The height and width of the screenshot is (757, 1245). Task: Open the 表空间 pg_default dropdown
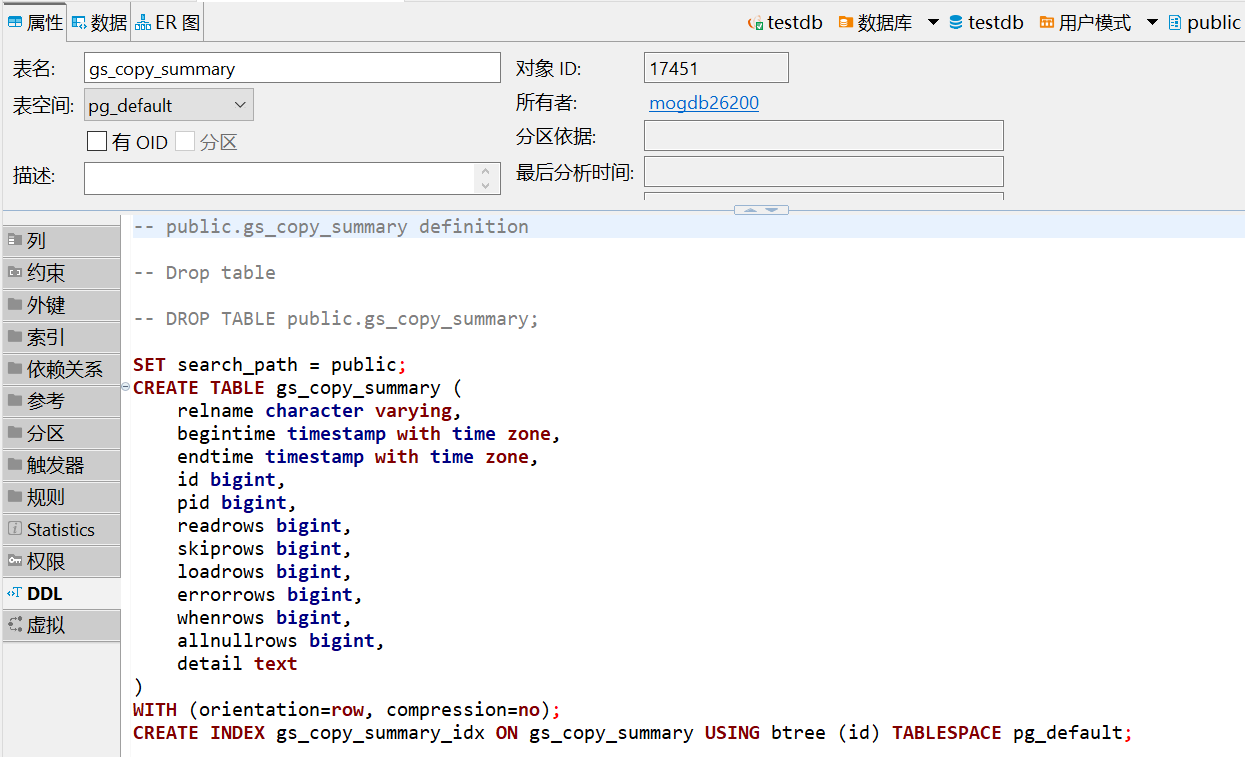[239, 105]
